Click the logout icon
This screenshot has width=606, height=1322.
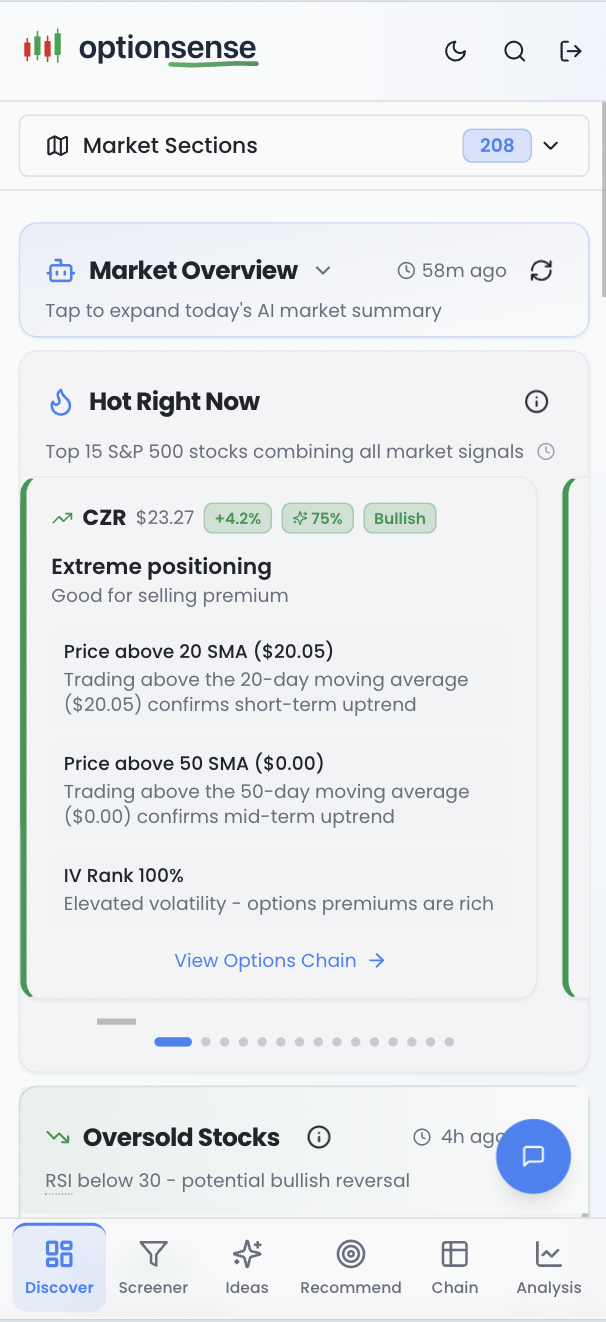click(571, 51)
